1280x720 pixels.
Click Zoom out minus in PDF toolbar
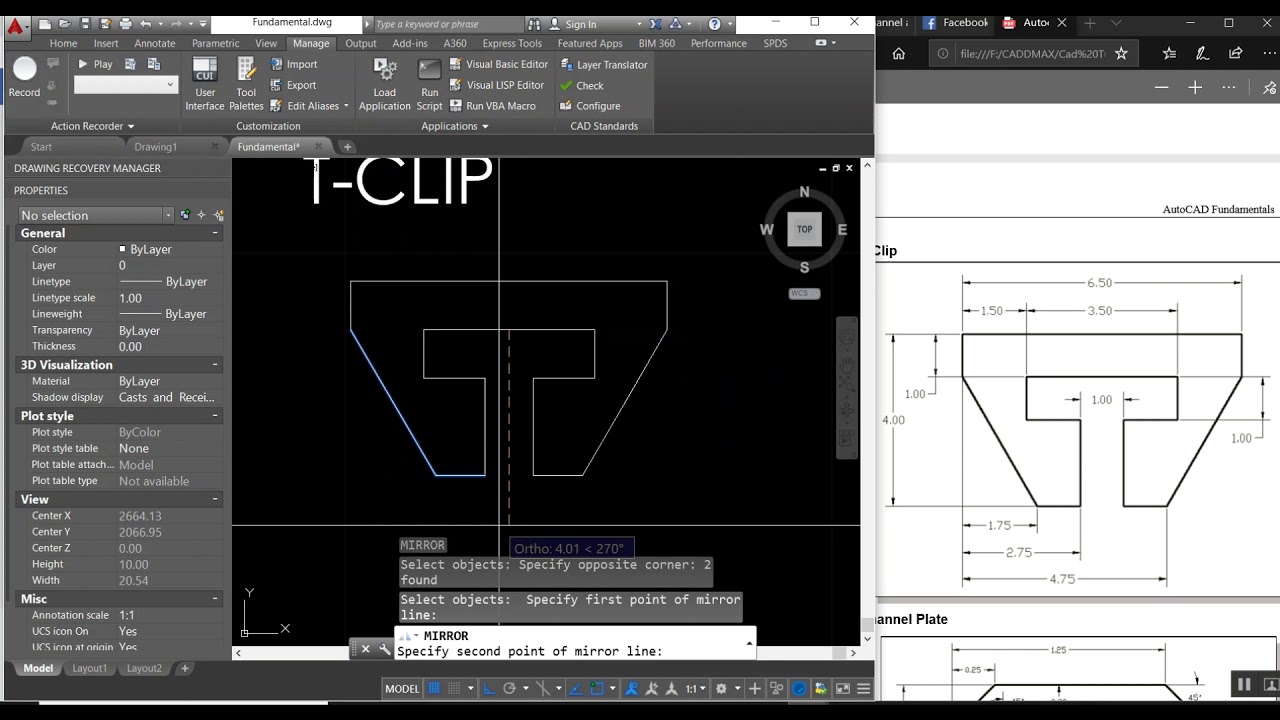(x=1161, y=87)
